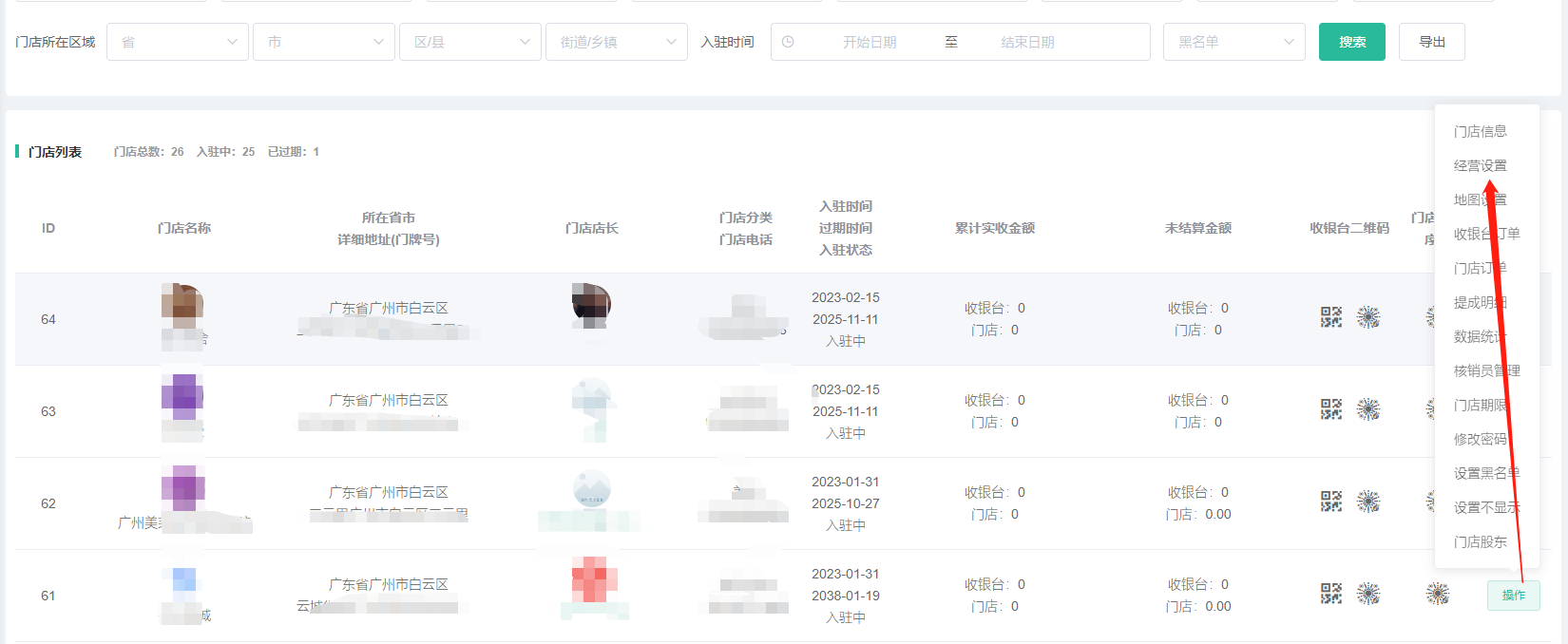Choose 门店信息 in the action menu
Image resolution: width=1568 pixels, height=644 pixels.
[x=1480, y=131]
